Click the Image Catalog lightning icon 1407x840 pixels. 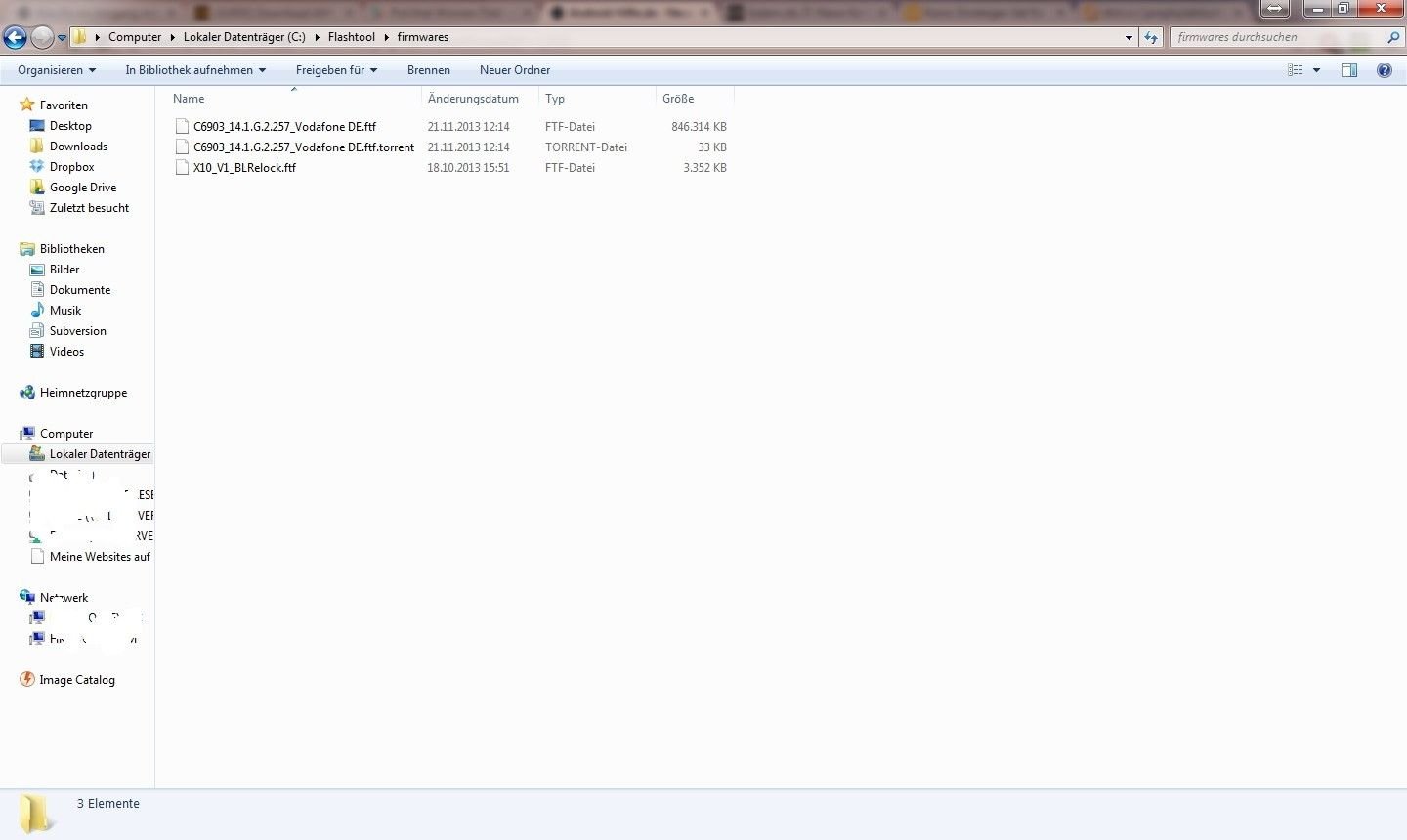[x=27, y=680]
